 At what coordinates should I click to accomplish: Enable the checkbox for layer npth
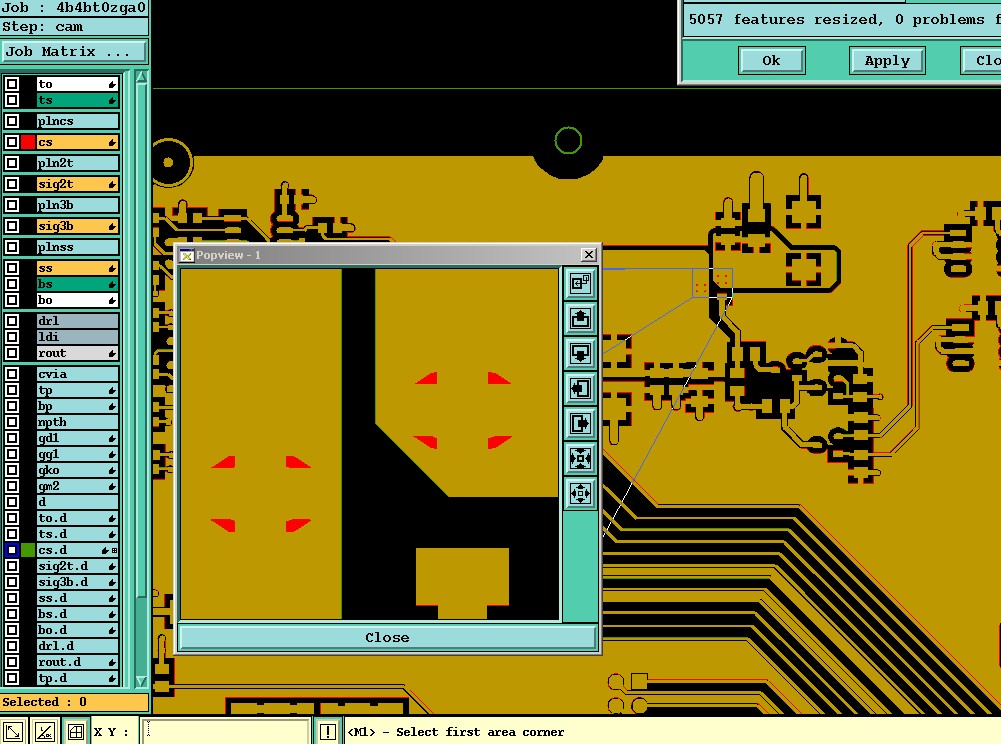click(11, 422)
